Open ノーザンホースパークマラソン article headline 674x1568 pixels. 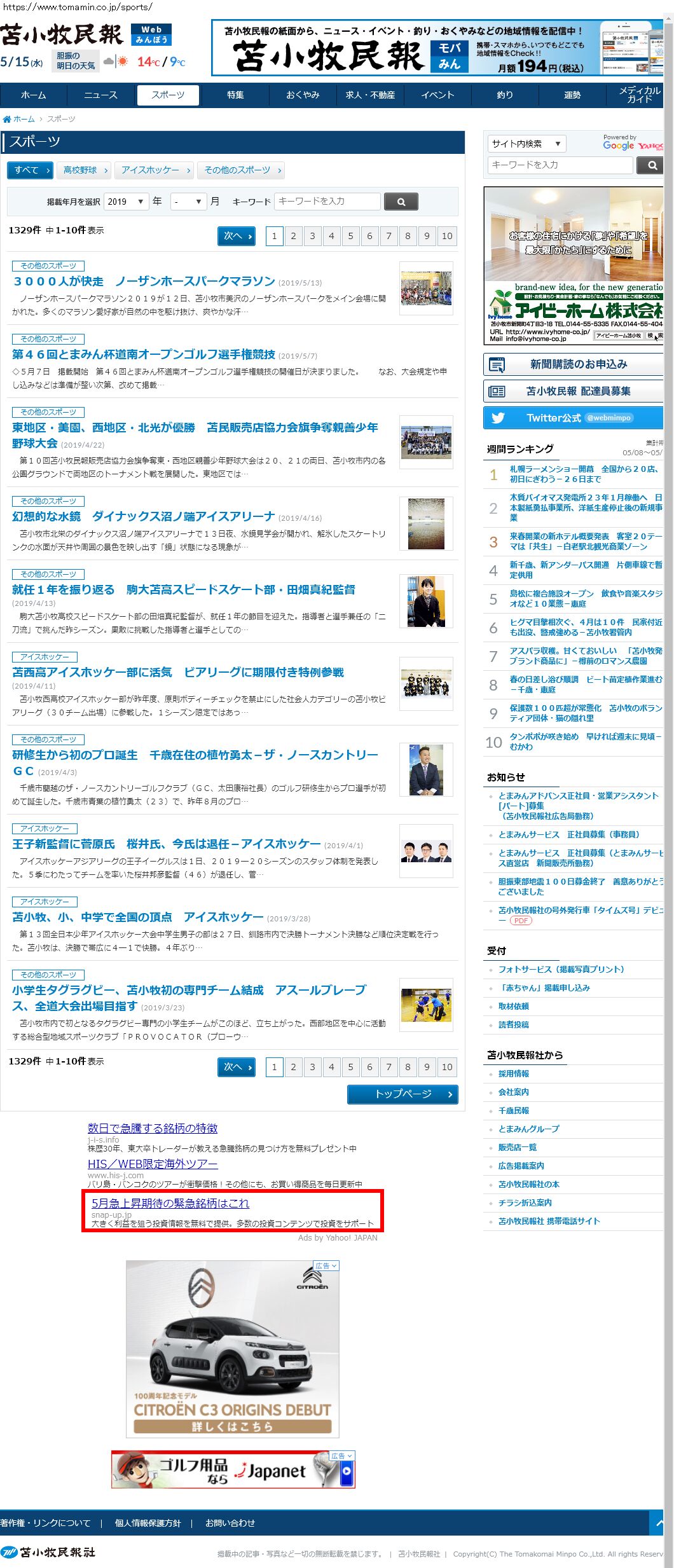(x=144, y=282)
